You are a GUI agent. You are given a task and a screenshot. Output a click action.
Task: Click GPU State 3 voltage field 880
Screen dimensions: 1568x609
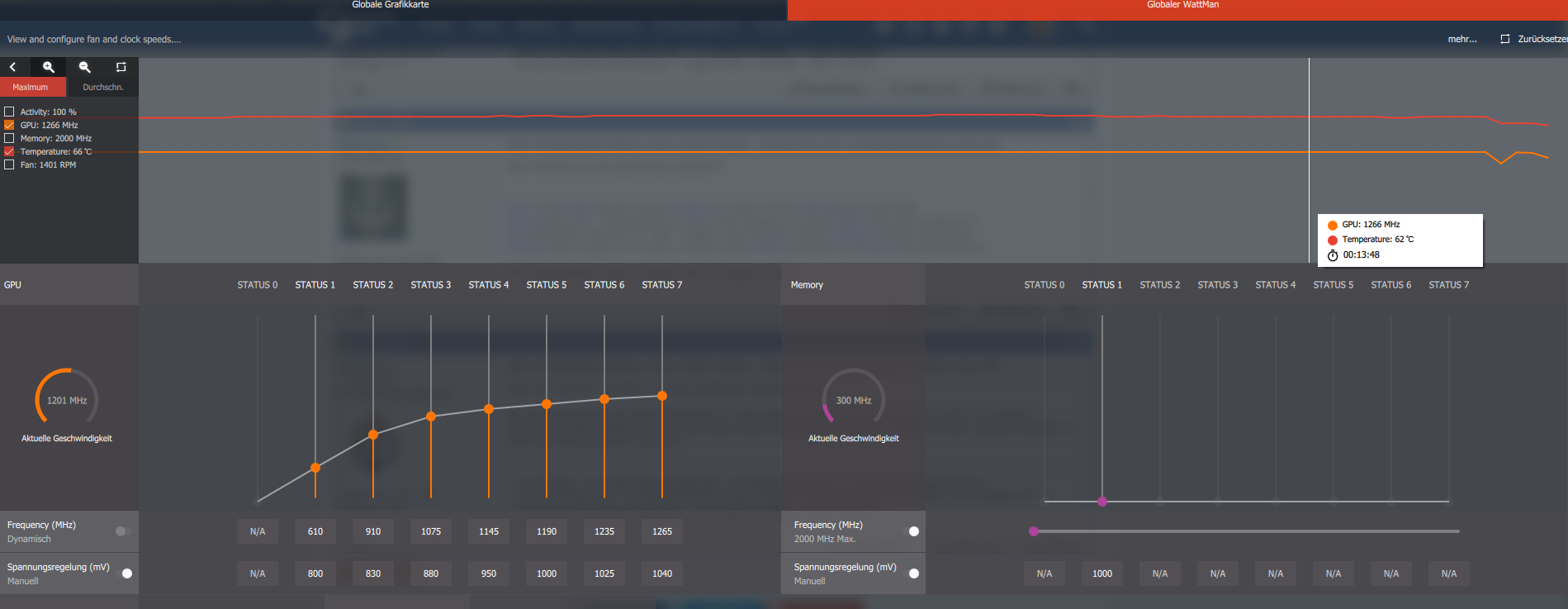coord(431,573)
